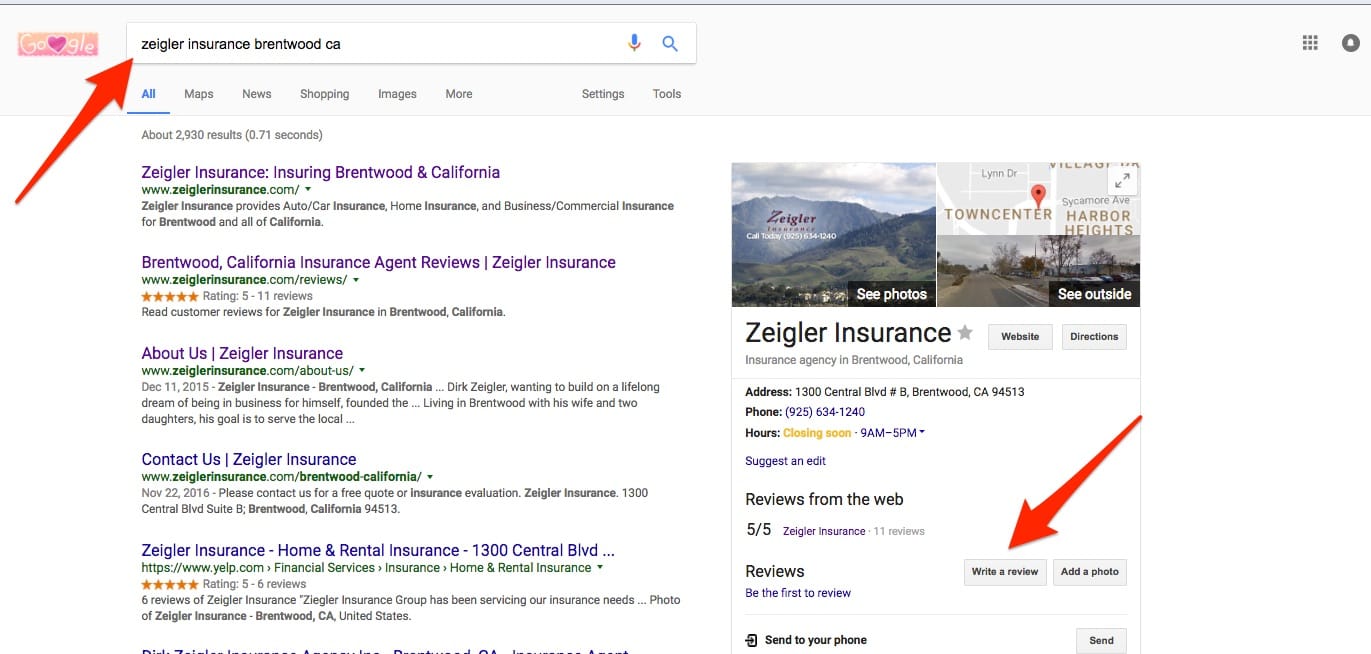Click the Directions button
The width and height of the screenshot is (1371, 654).
tap(1094, 337)
